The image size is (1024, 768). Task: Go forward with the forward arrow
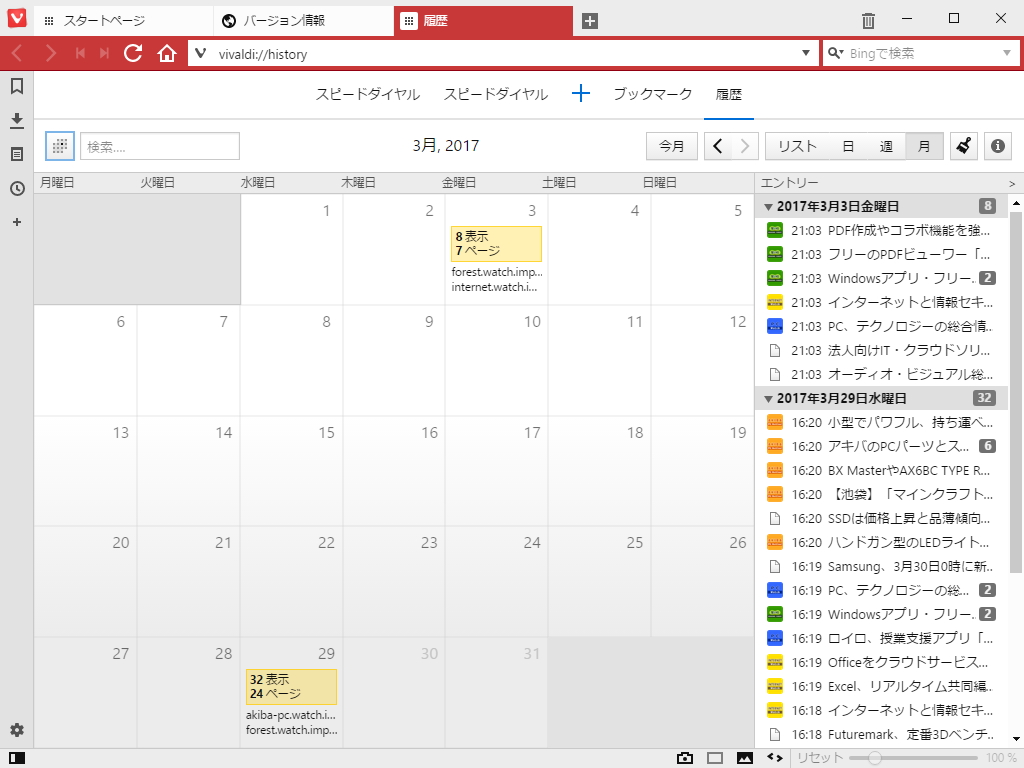pyautogui.click(x=50, y=54)
